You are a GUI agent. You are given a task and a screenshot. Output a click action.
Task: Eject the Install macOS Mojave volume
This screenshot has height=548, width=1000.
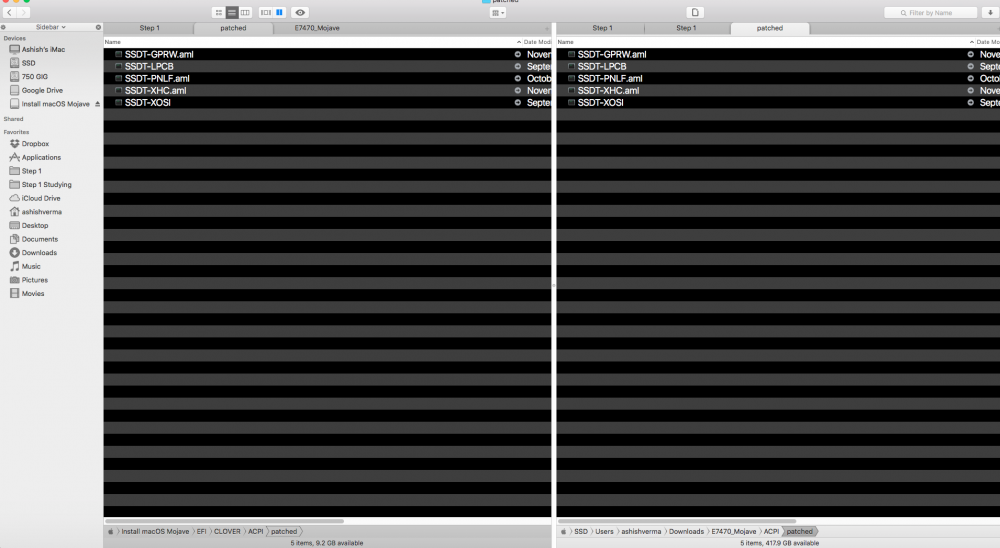tap(97, 103)
